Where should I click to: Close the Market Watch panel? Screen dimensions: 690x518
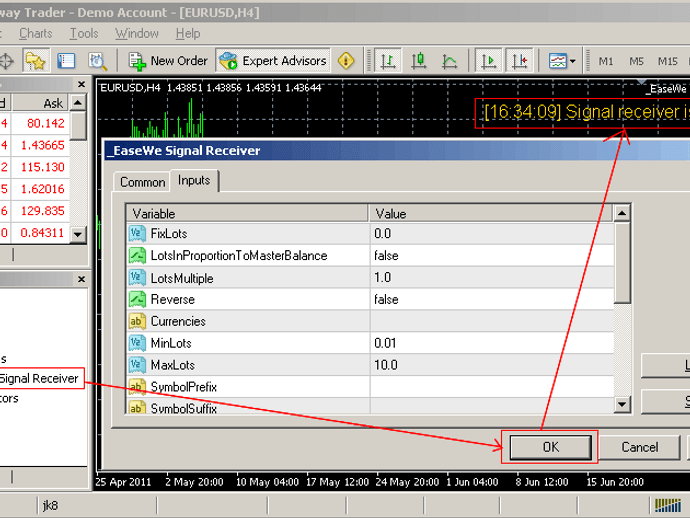81,84
